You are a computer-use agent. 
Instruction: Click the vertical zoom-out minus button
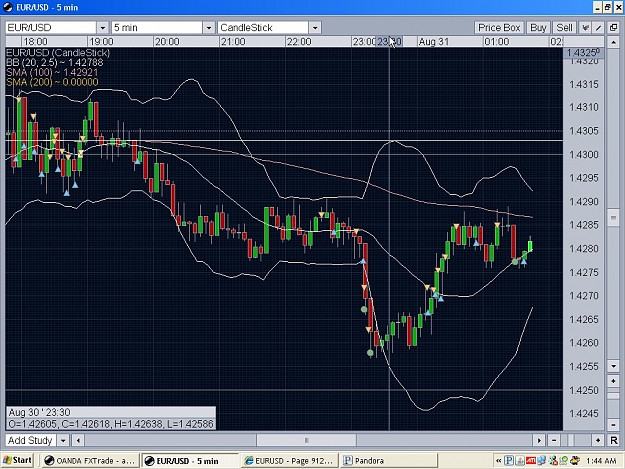tap(613, 424)
